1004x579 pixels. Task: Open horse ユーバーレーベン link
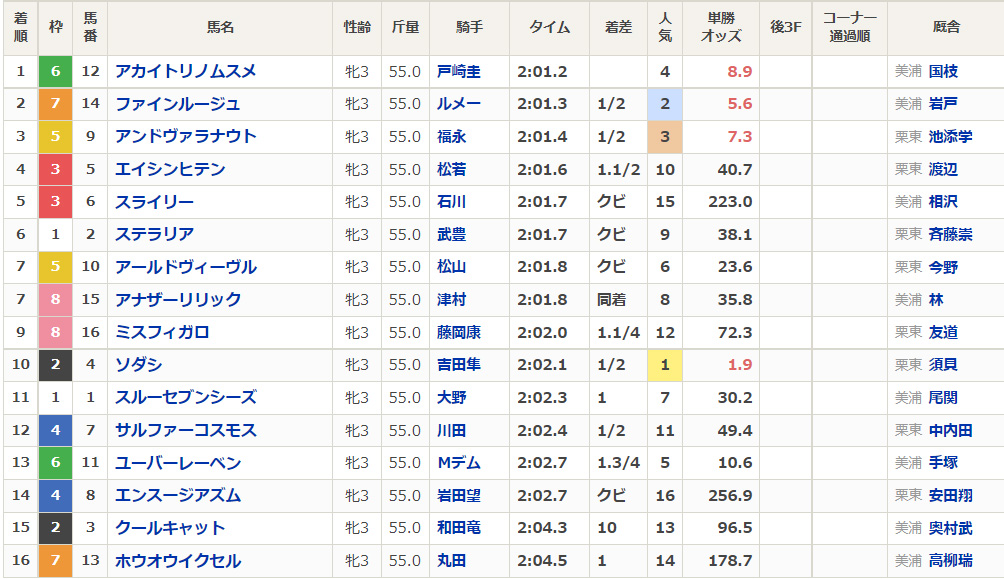click(x=178, y=462)
